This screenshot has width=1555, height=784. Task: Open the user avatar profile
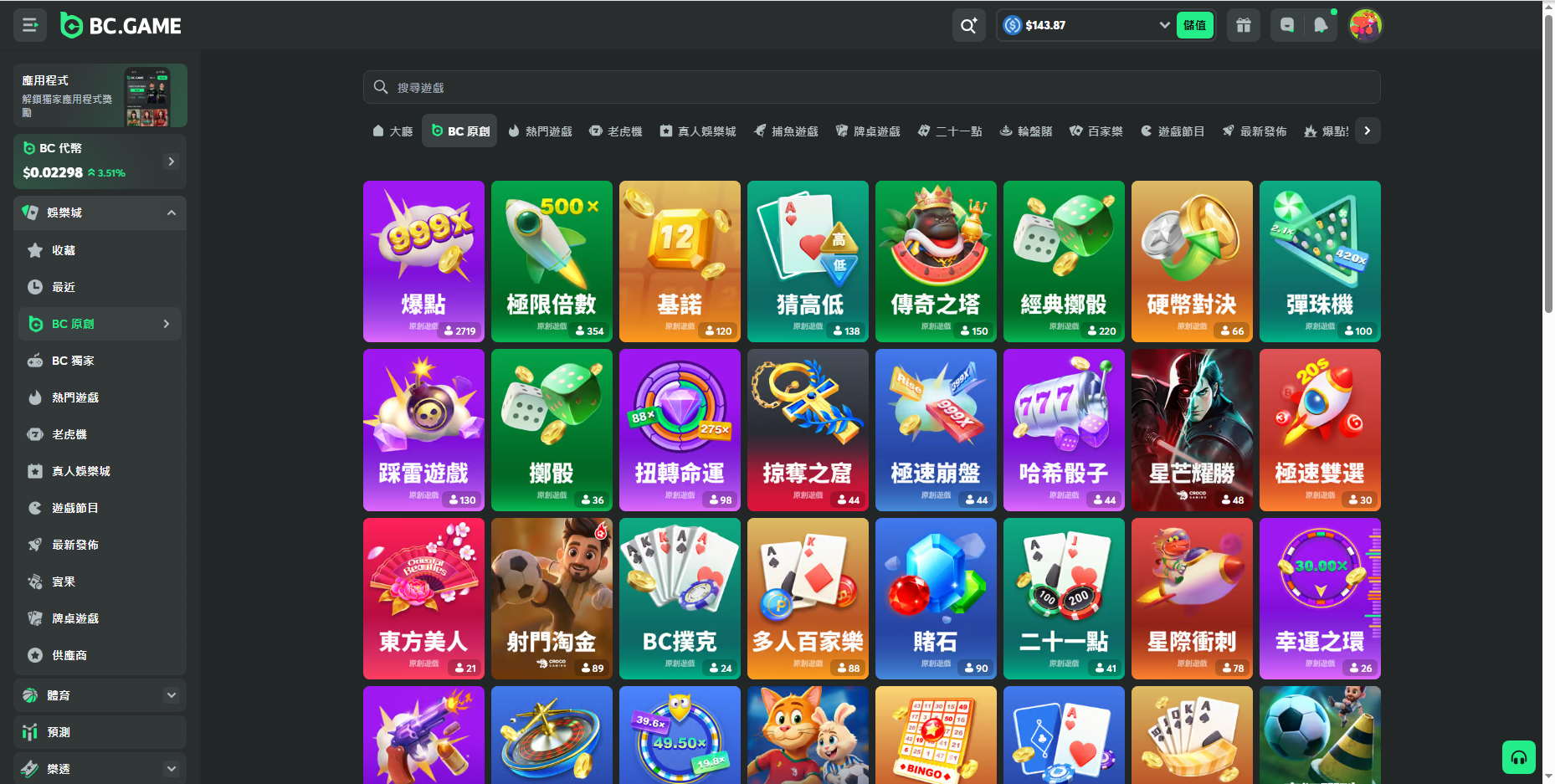[x=1365, y=25]
